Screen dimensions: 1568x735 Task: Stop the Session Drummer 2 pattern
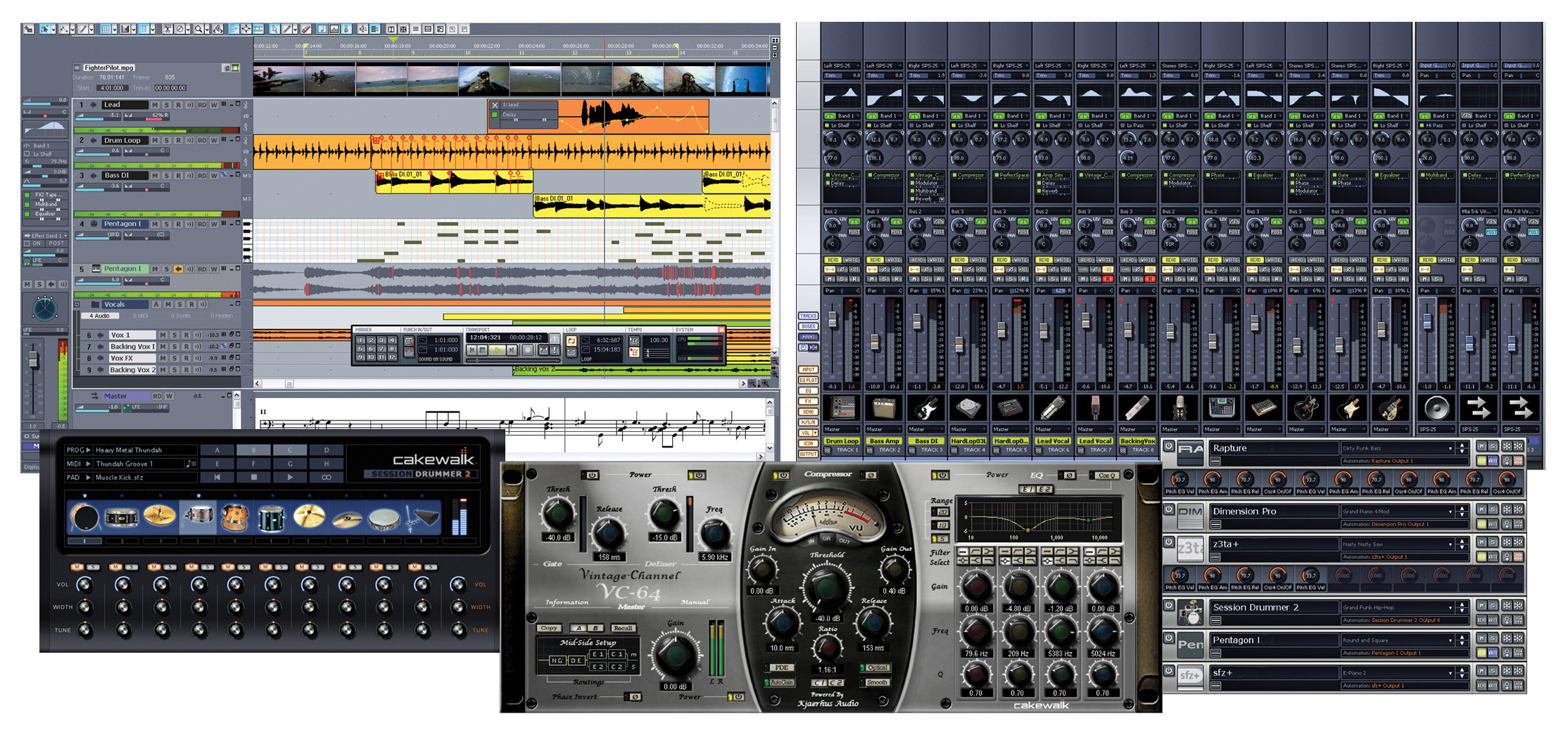253,477
